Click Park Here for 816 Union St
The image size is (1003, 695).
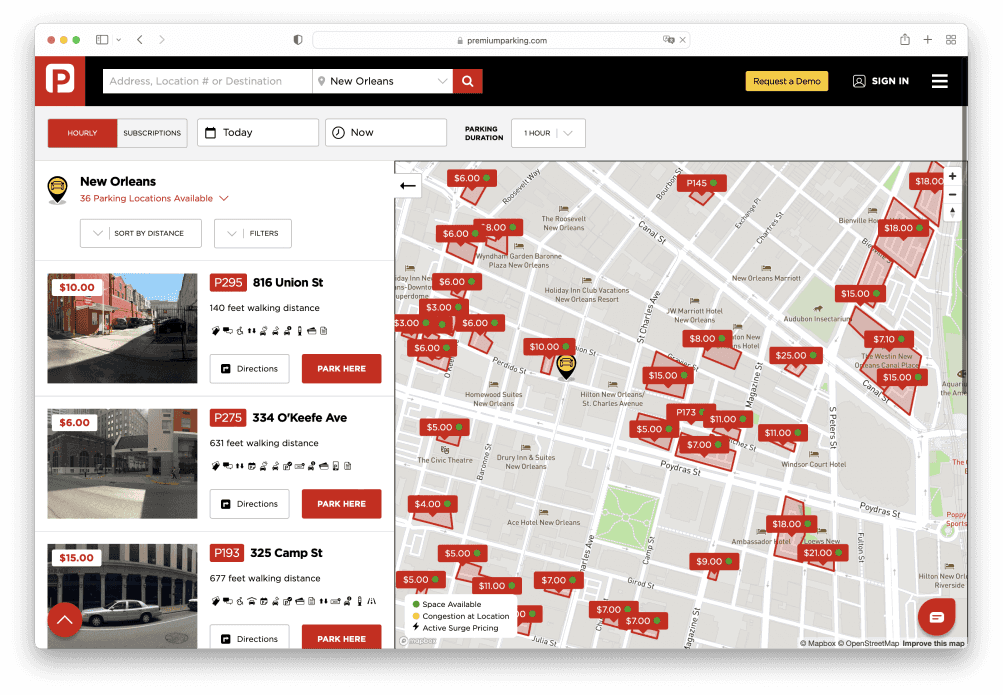point(341,369)
